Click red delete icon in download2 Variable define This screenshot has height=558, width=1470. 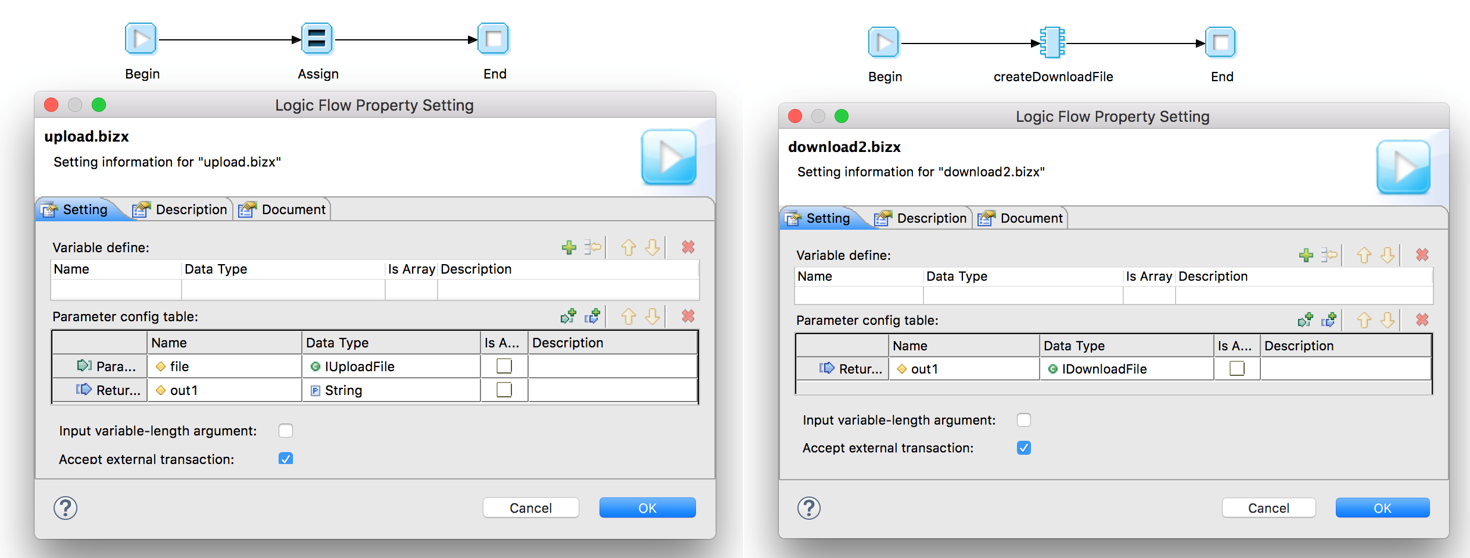point(1422,256)
